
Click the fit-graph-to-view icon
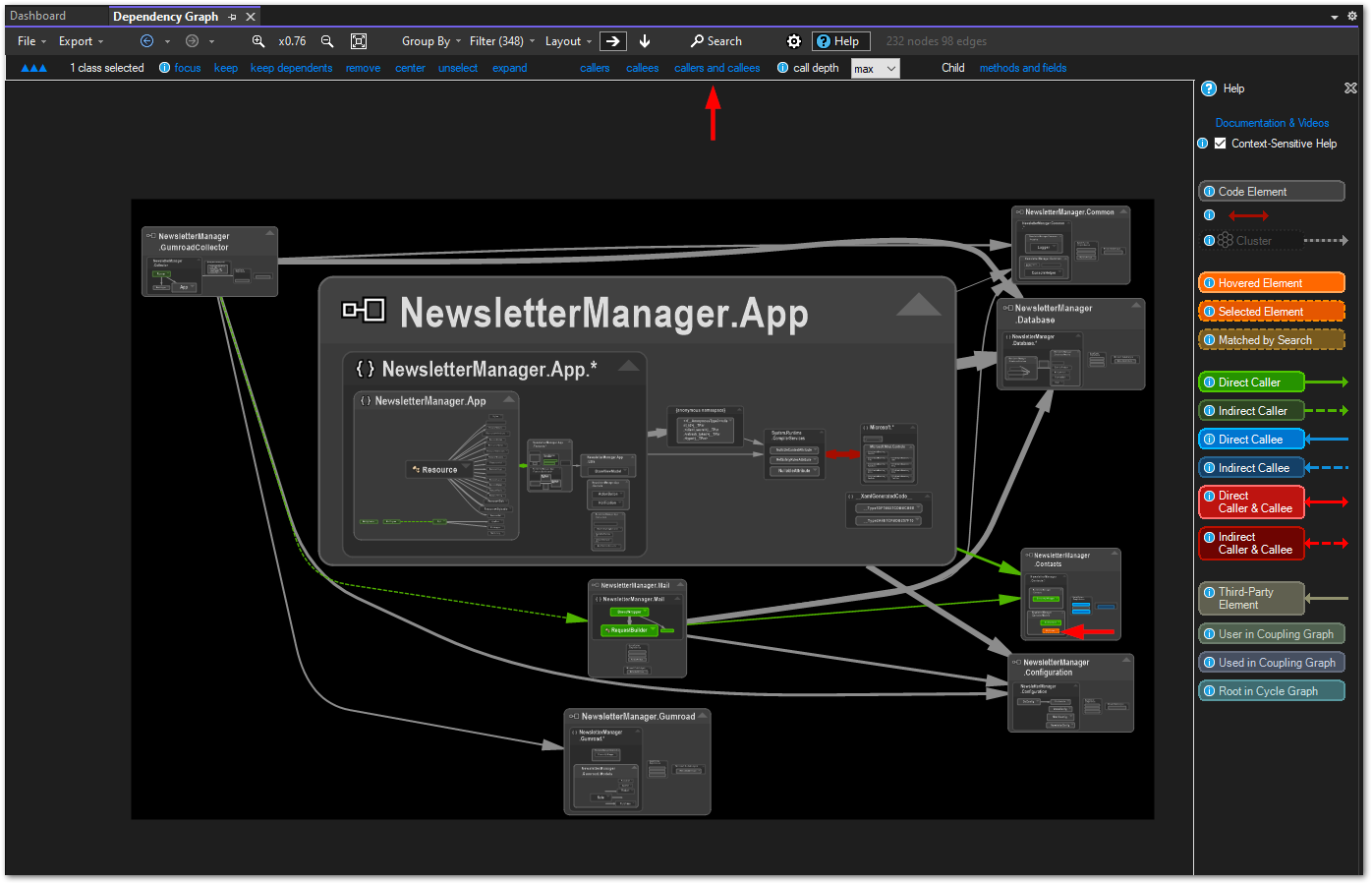(x=359, y=41)
